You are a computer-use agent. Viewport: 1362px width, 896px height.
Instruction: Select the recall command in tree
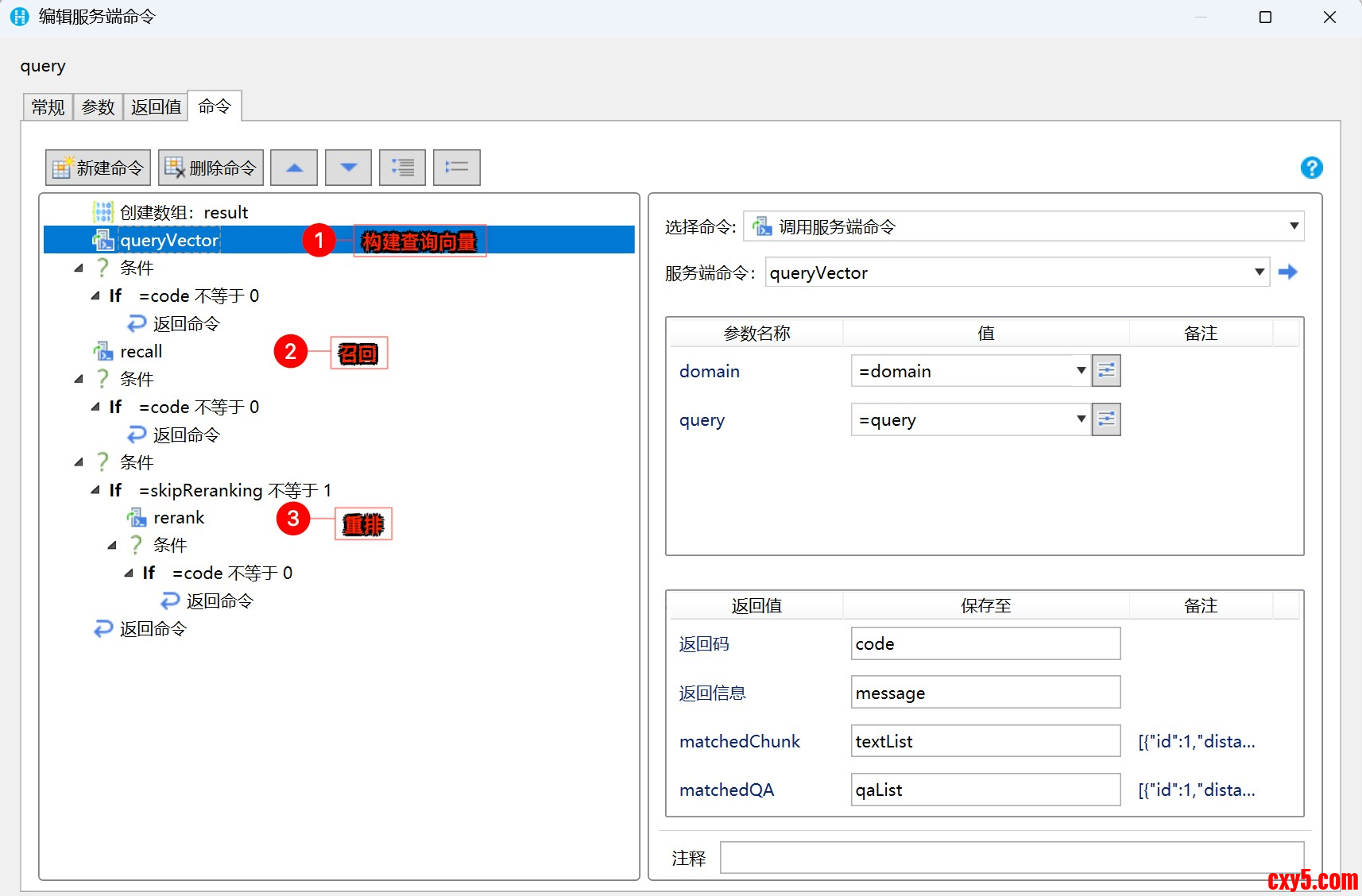pos(141,352)
